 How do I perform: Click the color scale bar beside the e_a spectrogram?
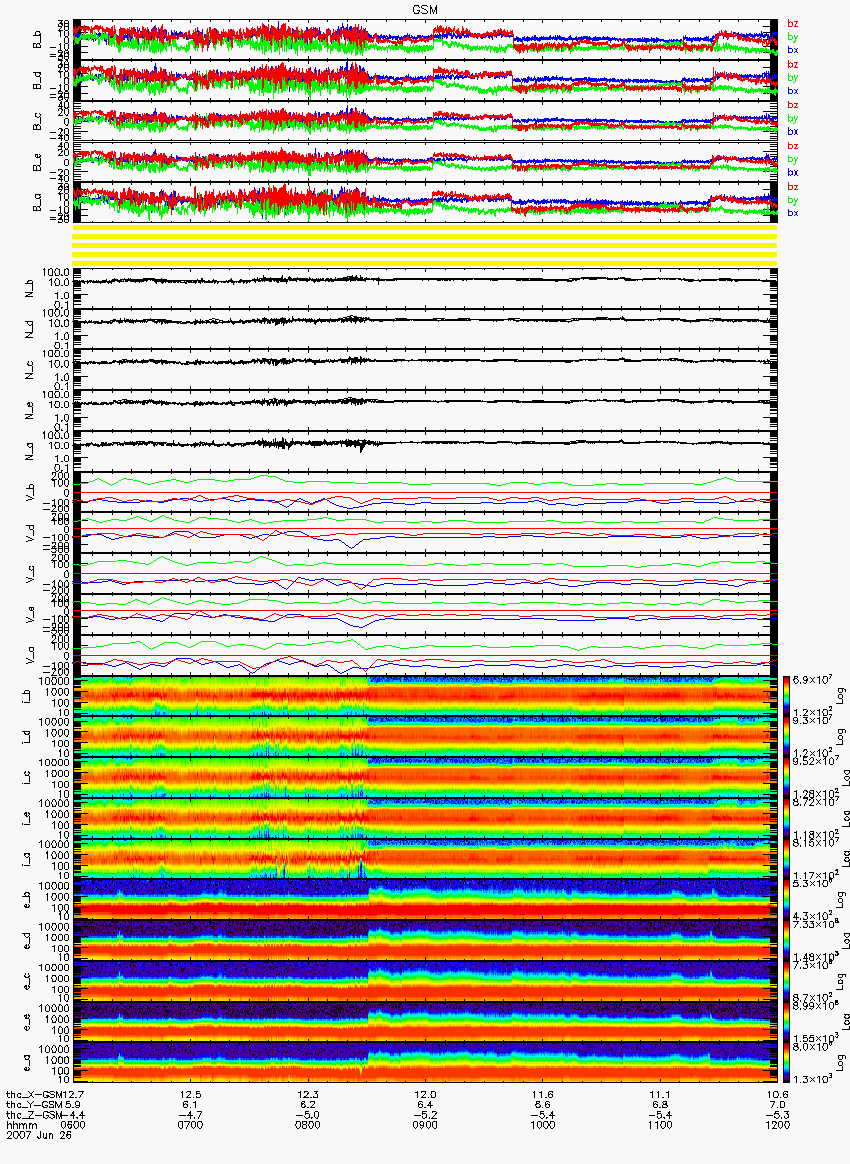pyautogui.click(x=786, y=1063)
